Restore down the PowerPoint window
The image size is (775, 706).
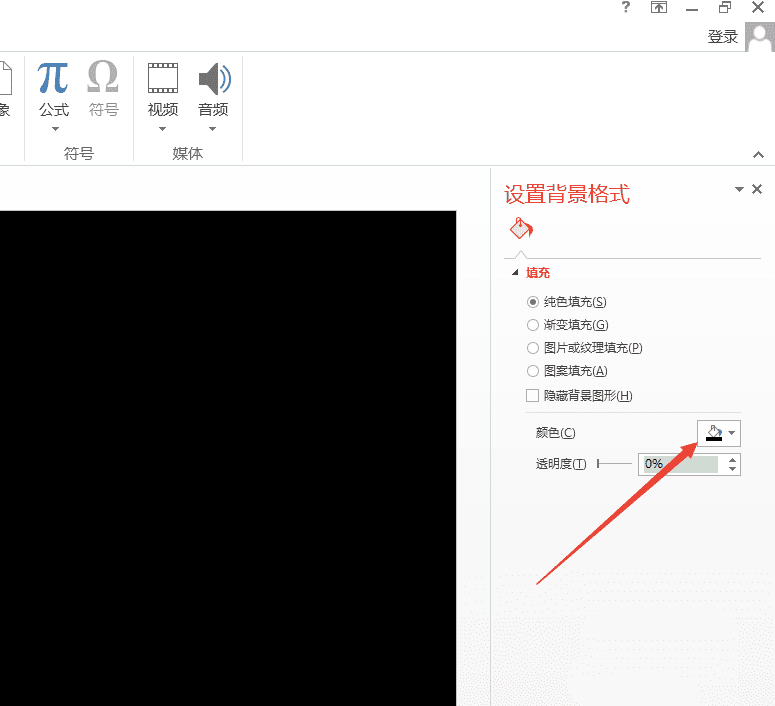pyautogui.click(x=725, y=7)
